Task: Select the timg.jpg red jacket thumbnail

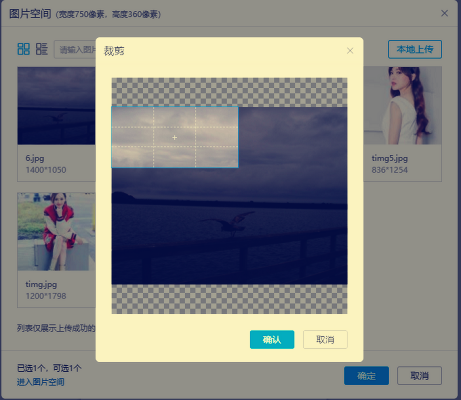Action: (56, 232)
